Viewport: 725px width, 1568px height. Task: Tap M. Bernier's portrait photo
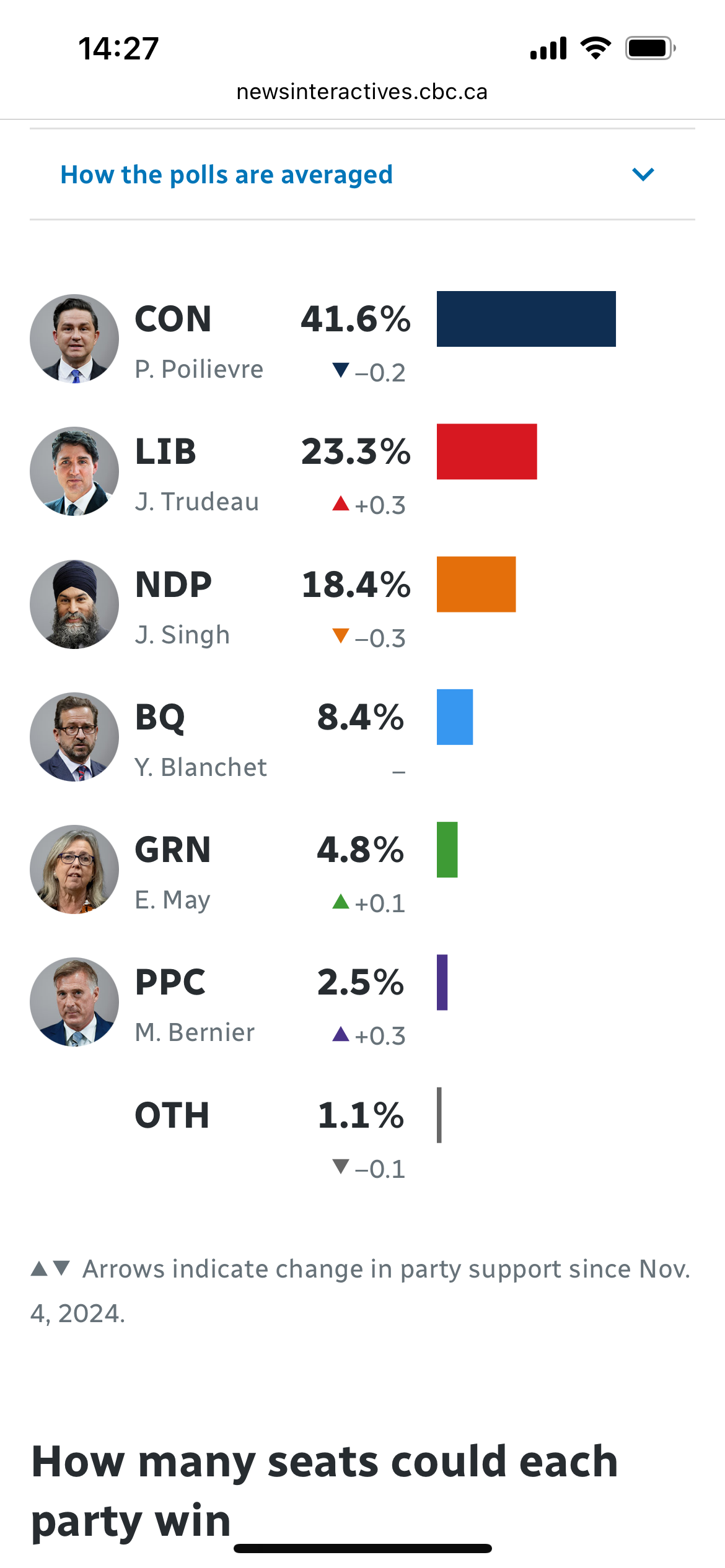pyautogui.click(x=74, y=1002)
